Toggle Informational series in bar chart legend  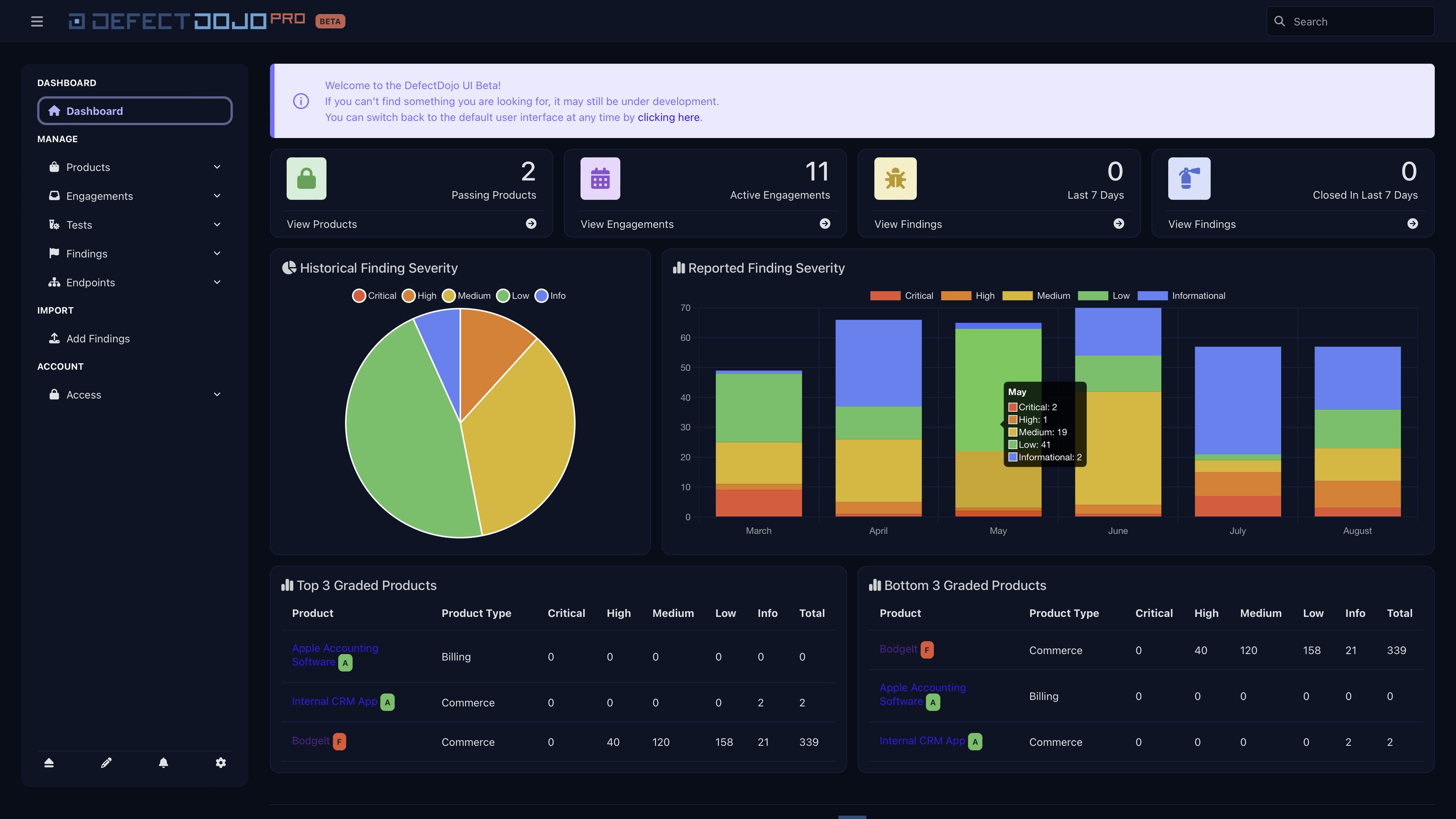point(1181,296)
